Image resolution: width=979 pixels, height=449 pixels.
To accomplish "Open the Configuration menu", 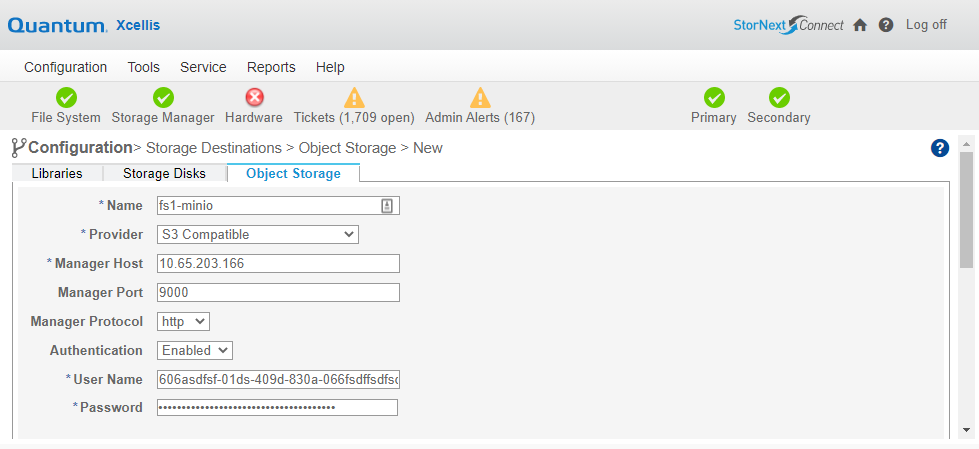I will click(66, 67).
